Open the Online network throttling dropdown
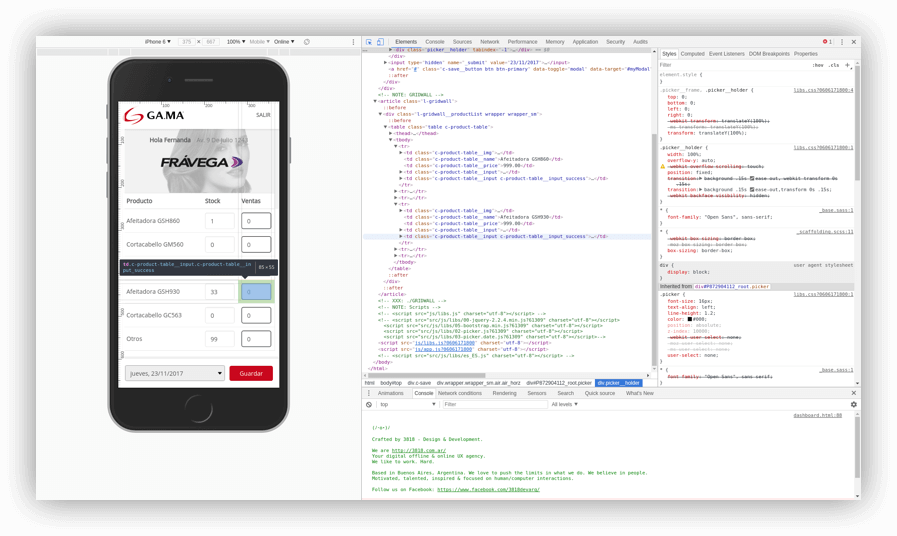This screenshot has width=897, height=536. (285, 42)
